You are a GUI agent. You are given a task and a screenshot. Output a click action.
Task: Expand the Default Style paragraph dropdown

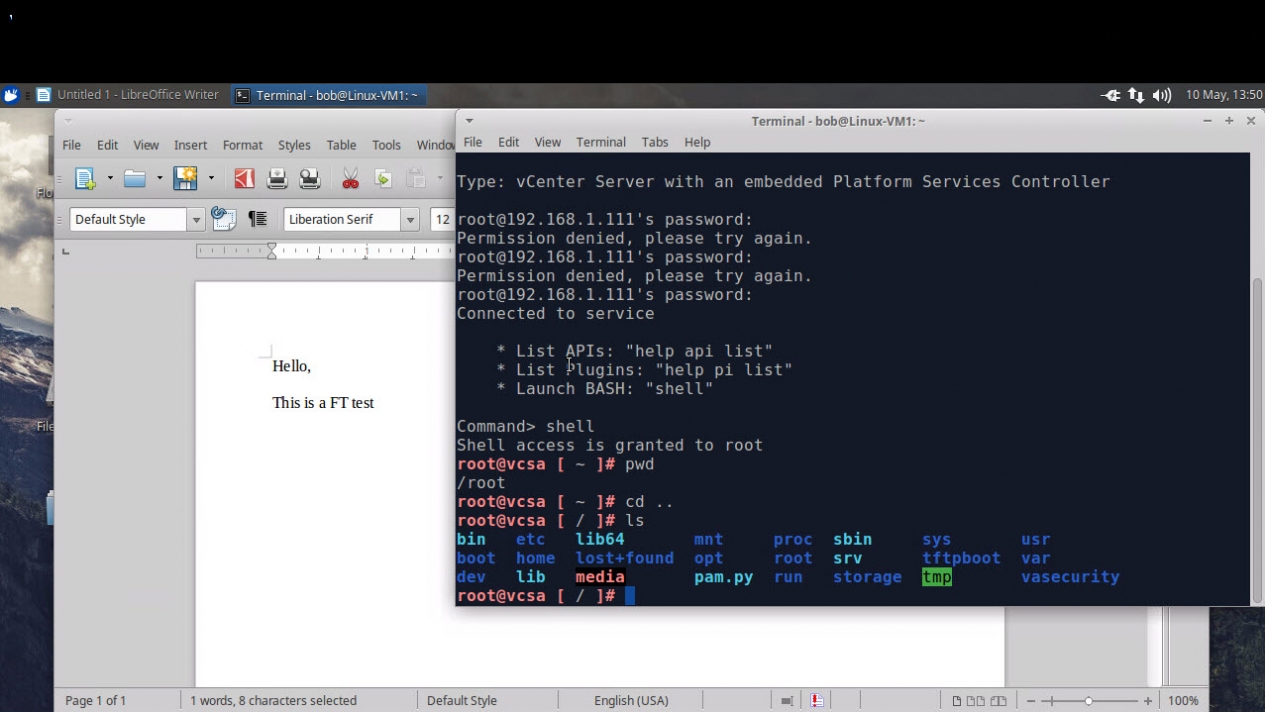click(x=196, y=220)
